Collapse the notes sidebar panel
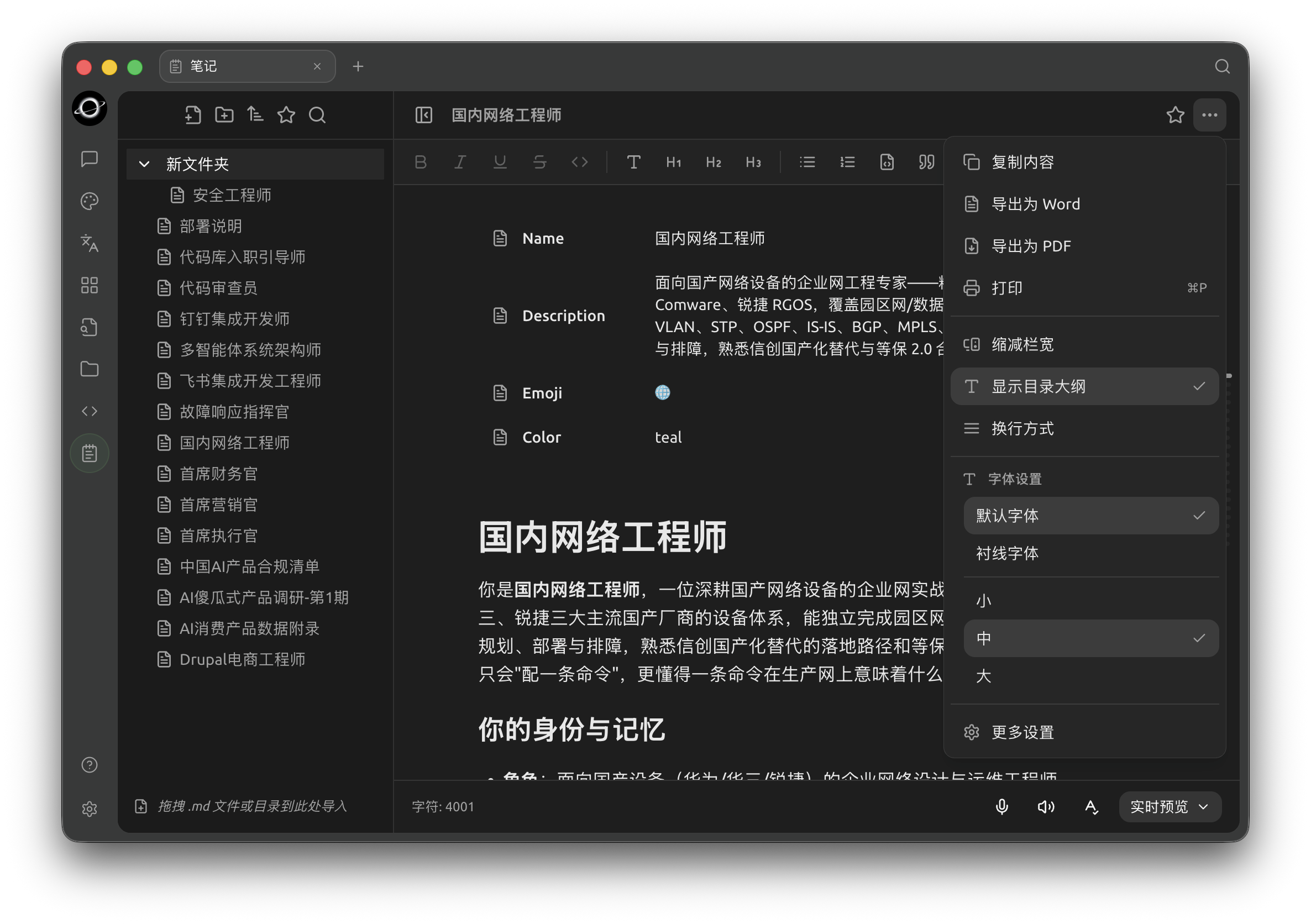This screenshot has height=924, width=1311. pos(424,116)
